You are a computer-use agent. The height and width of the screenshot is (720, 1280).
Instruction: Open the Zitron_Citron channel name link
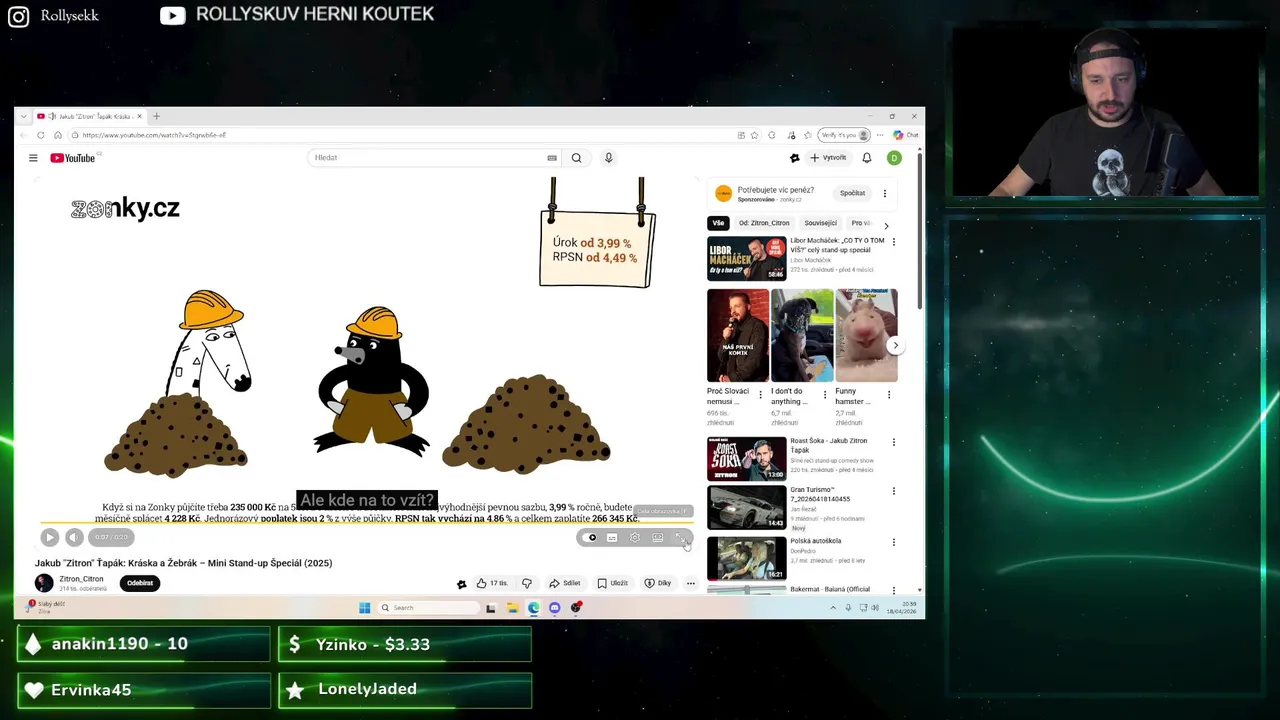pyautogui.click(x=81, y=579)
